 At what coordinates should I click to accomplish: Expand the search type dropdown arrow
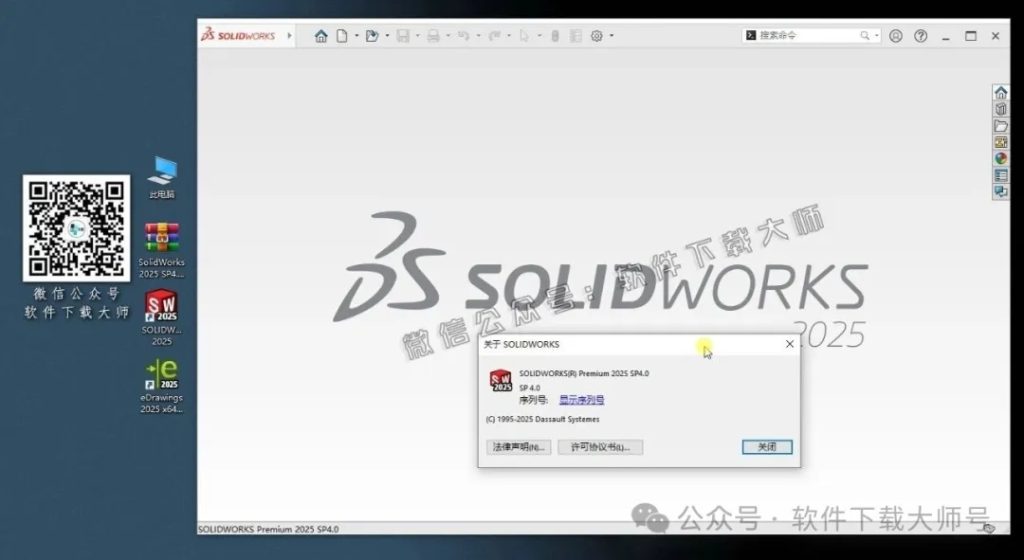(876, 35)
